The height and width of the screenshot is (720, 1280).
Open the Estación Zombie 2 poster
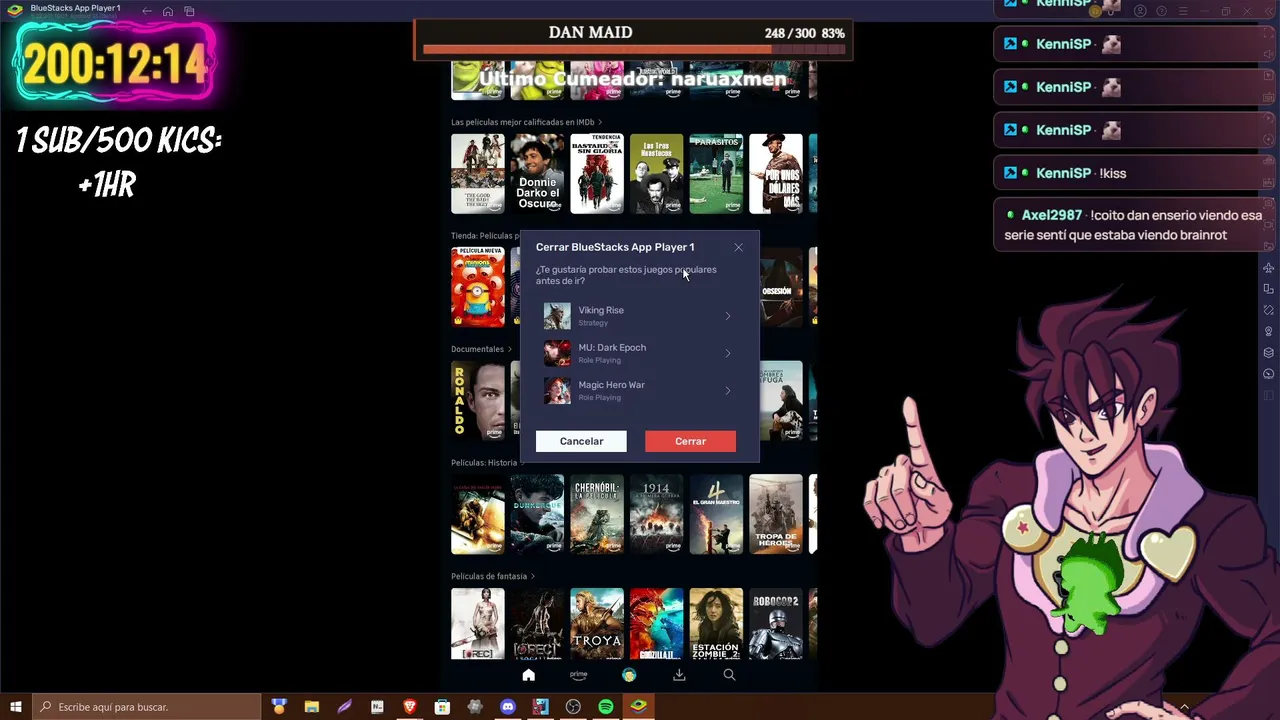click(716, 624)
